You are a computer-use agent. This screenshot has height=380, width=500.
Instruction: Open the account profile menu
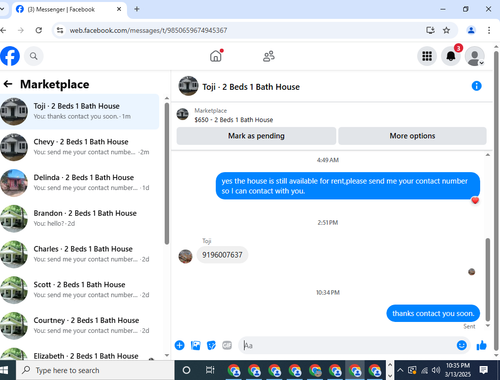coord(475,56)
